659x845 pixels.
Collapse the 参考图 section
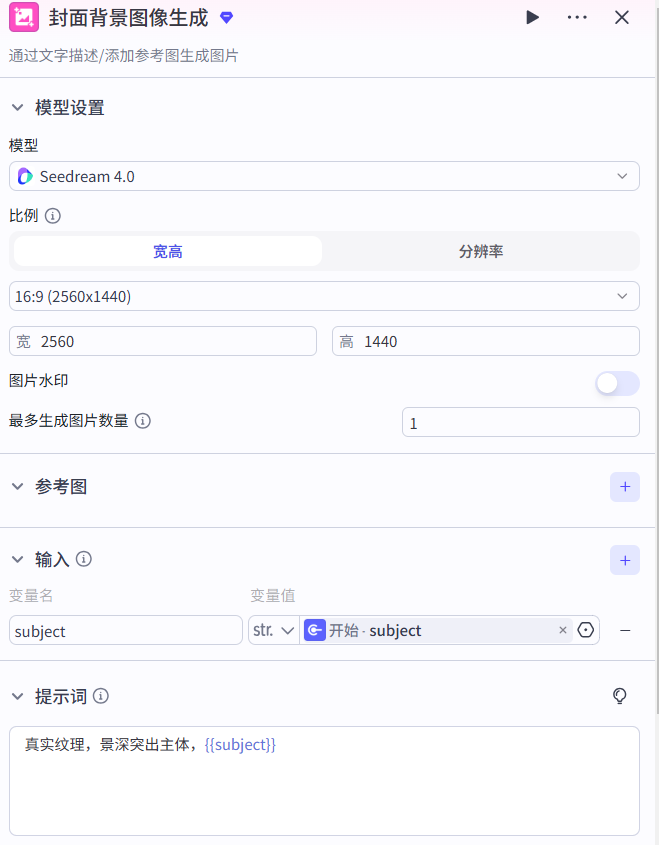point(17,487)
